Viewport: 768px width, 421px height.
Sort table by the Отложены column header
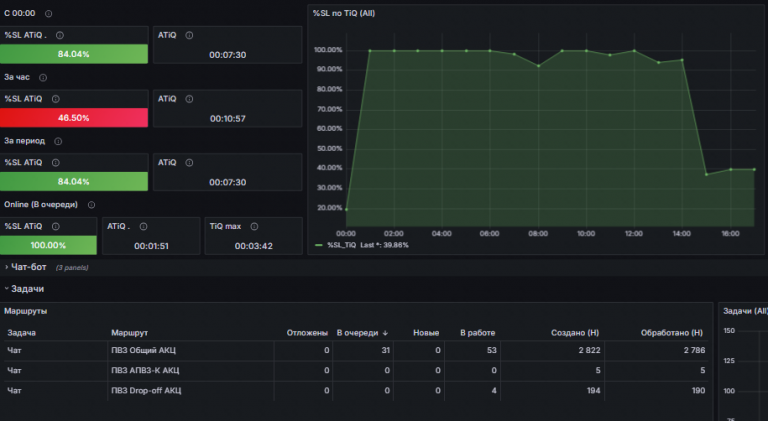click(307, 333)
